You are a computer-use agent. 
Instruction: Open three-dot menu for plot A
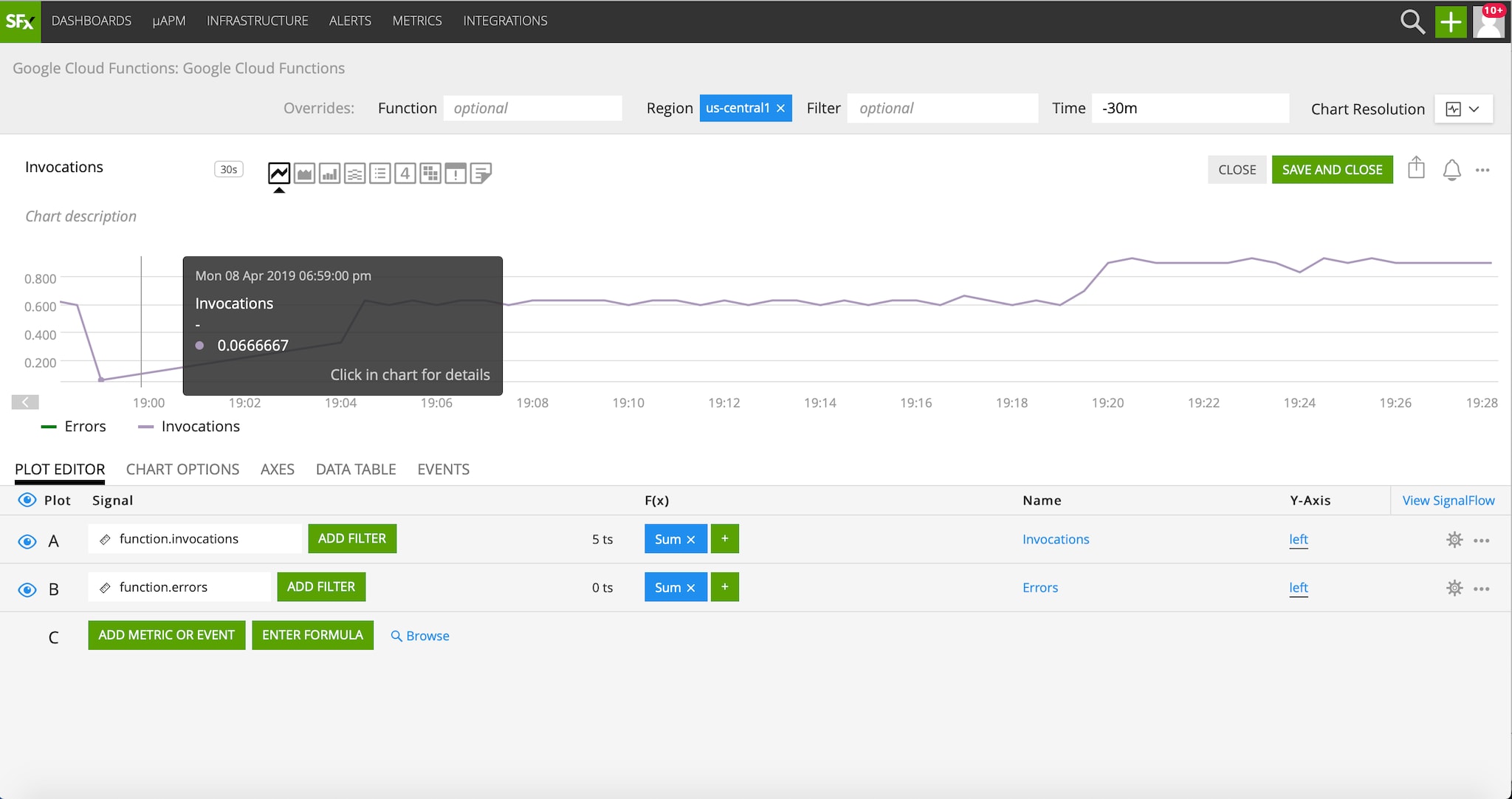(x=1481, y=541)
